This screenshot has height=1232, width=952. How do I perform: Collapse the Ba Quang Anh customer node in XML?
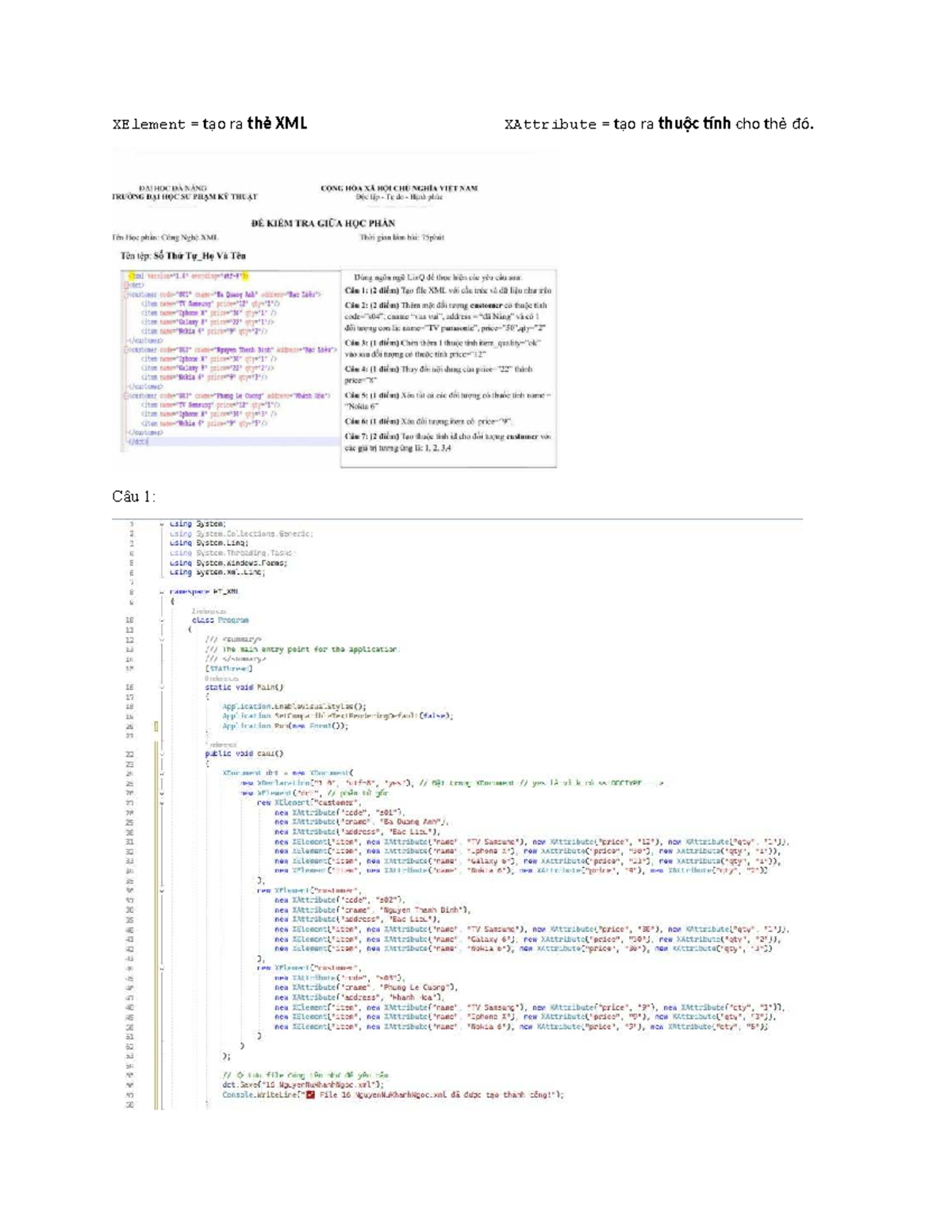coord(125,294)
